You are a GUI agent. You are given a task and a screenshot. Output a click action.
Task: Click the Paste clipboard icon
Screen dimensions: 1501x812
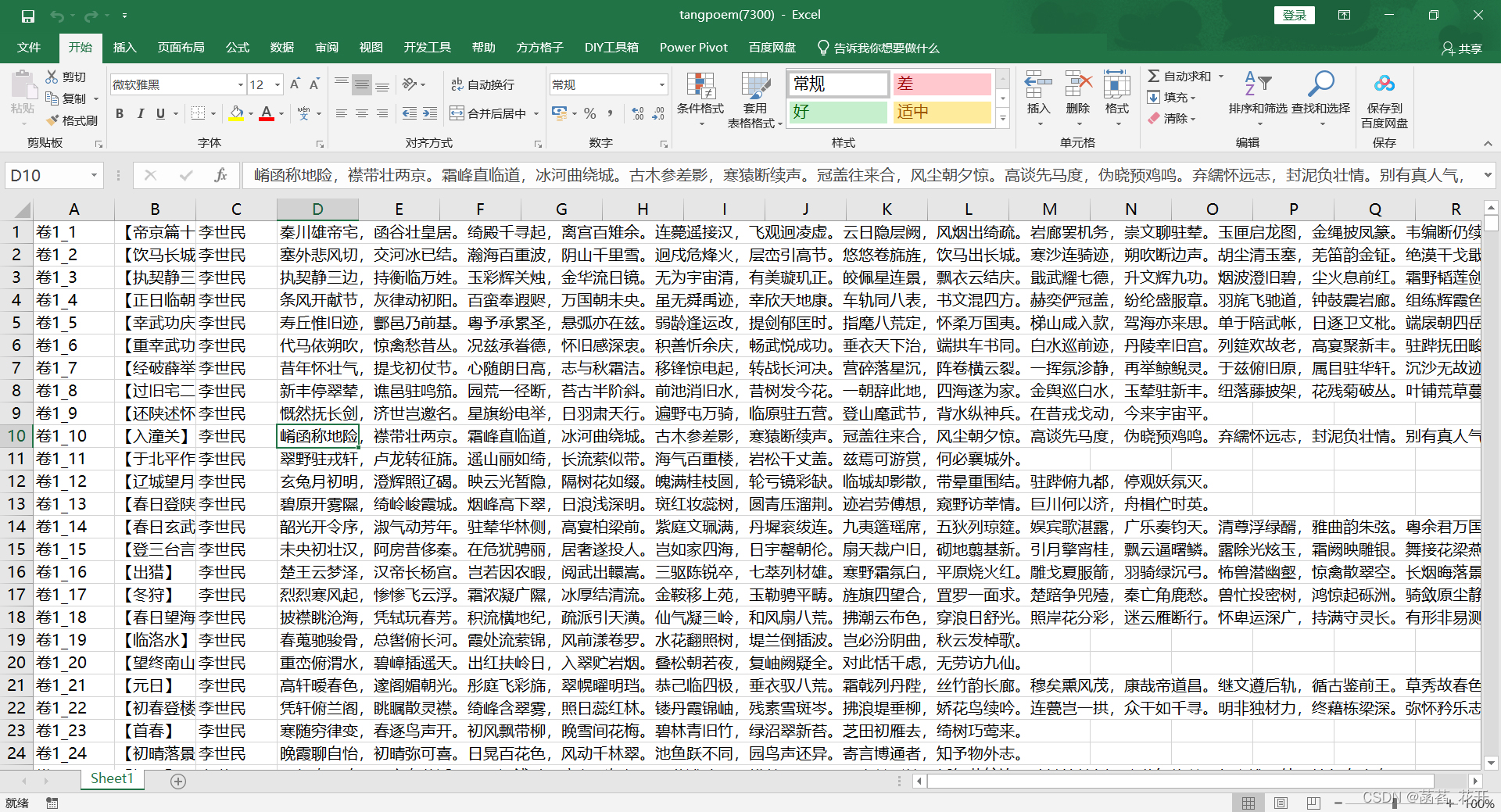pyautogui.click(x=23, y=85)
